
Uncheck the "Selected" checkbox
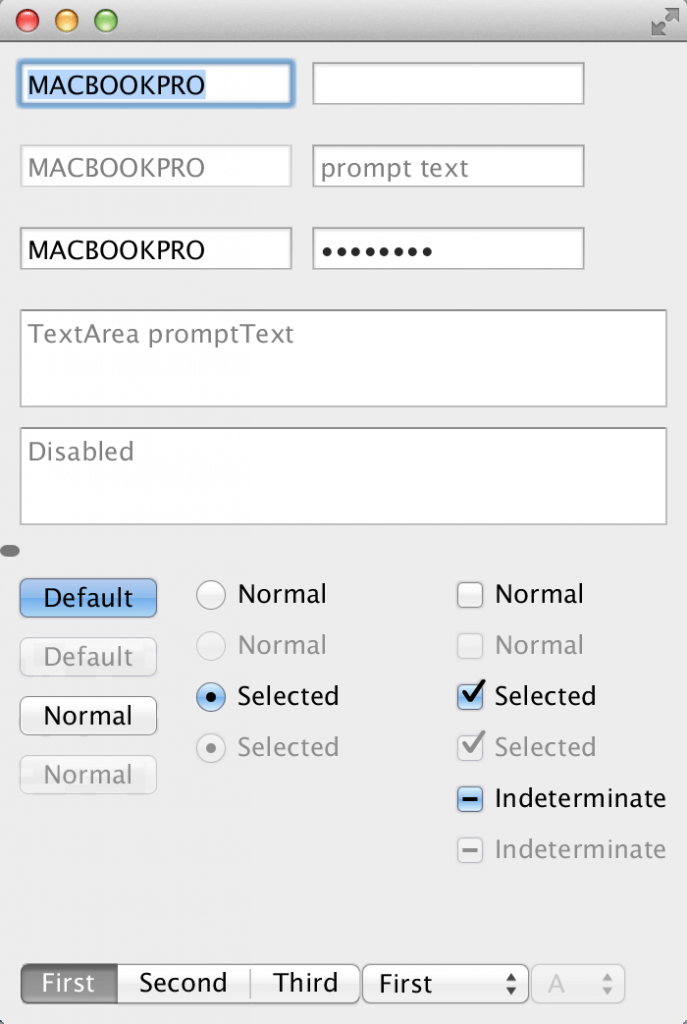(469, 696)
